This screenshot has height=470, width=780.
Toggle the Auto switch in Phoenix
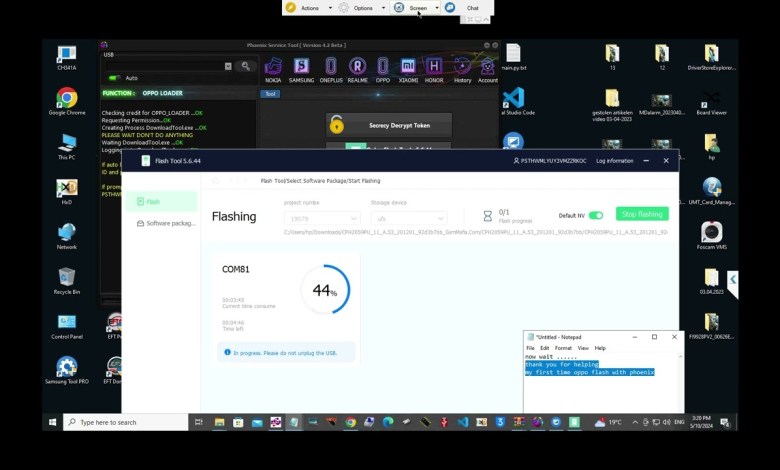[114, 78]
